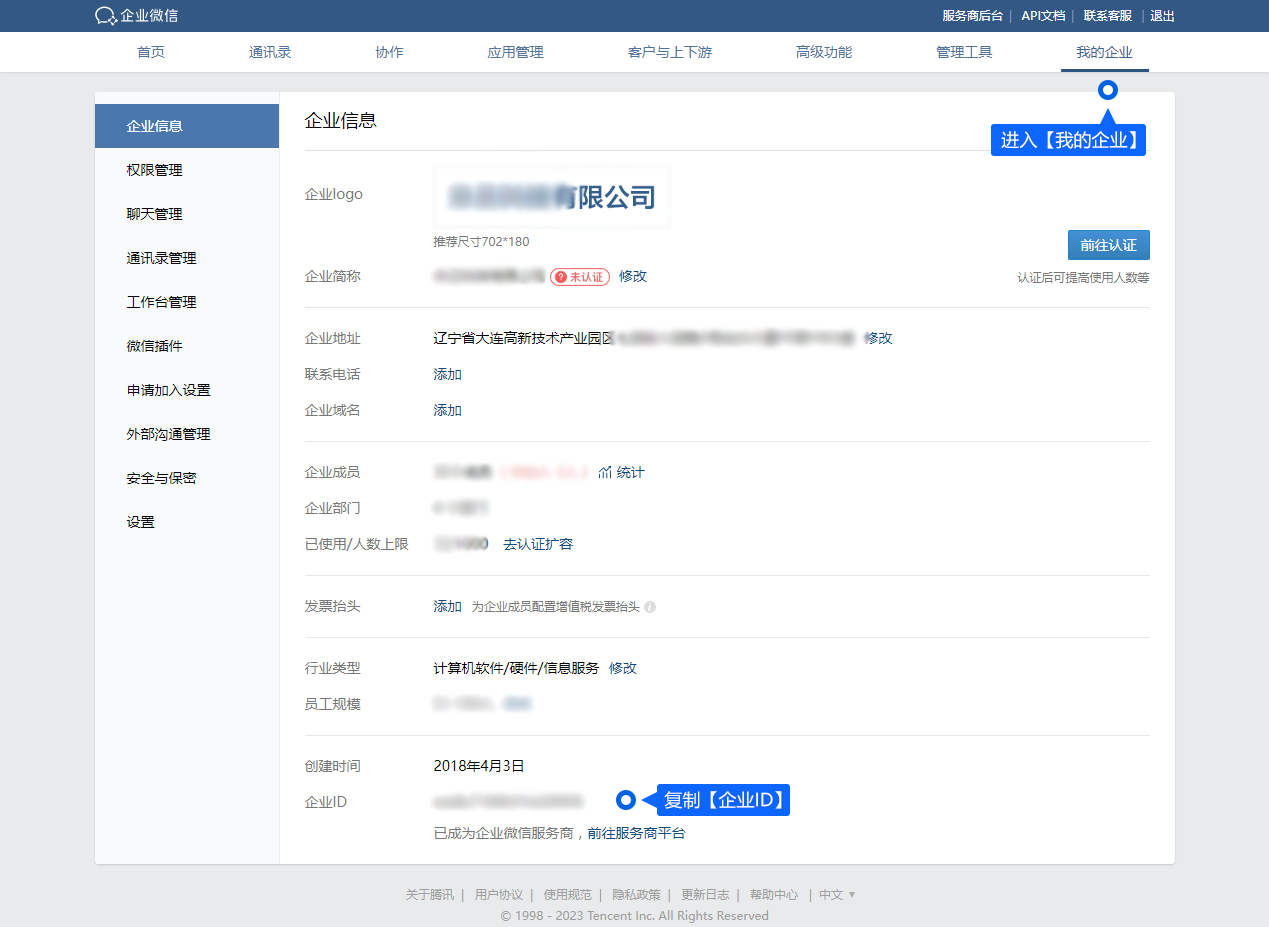
Task: Open the 应用管理 tab
Action: (515, 52)
